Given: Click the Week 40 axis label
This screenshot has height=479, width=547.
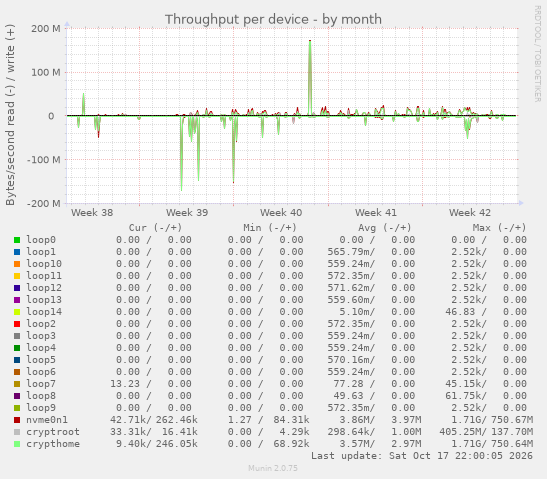Looking at the screenshot, I should point(281,212).
